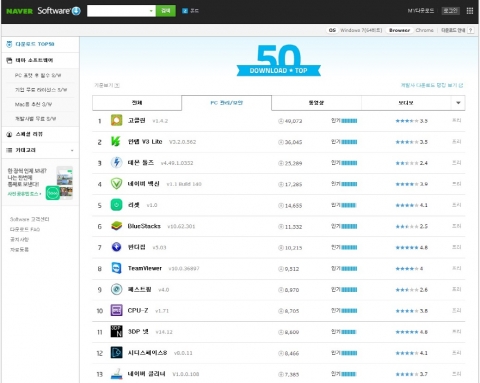
Task: Go to the NAVER home logo
Action: pyautogui.click(x=19, y=11)
